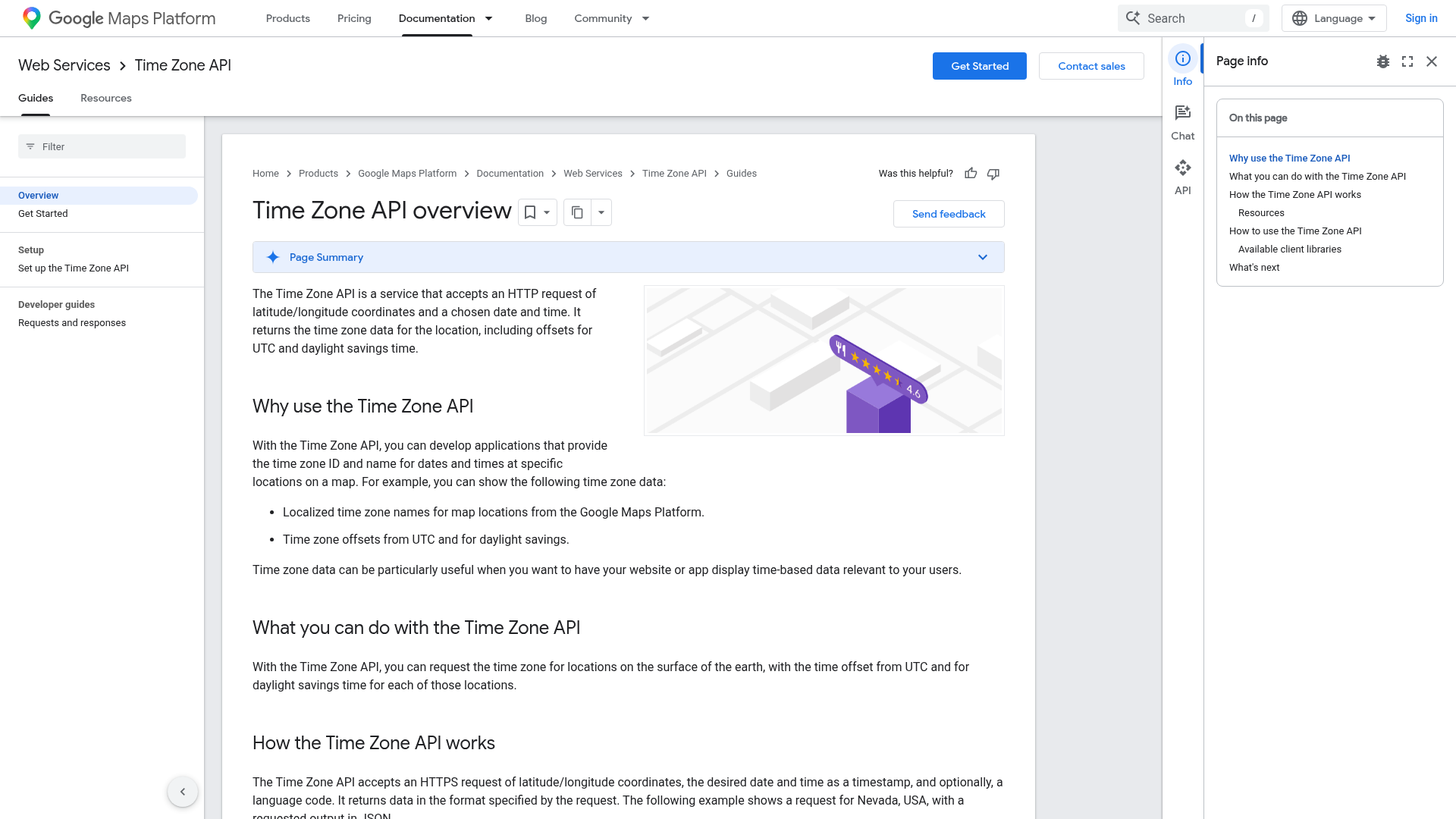This screenshot has height=819, width=1456.
Task: Click the globe Language icon
Action: pyautogui.click(x=1300, y=18)
